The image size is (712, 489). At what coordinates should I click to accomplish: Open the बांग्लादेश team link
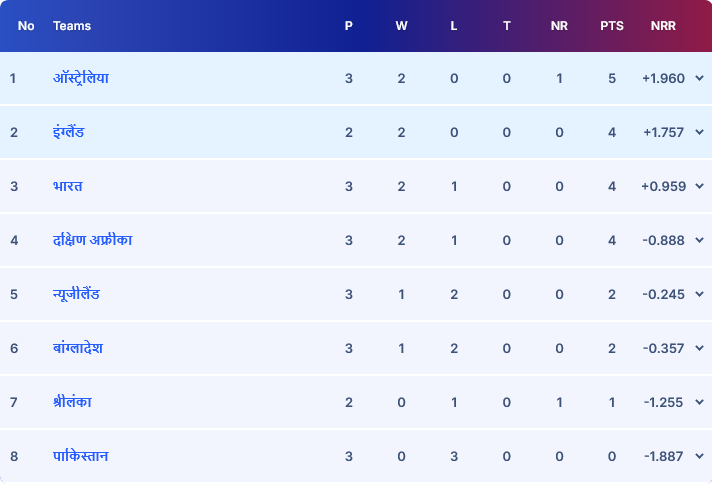click(78, 348)
